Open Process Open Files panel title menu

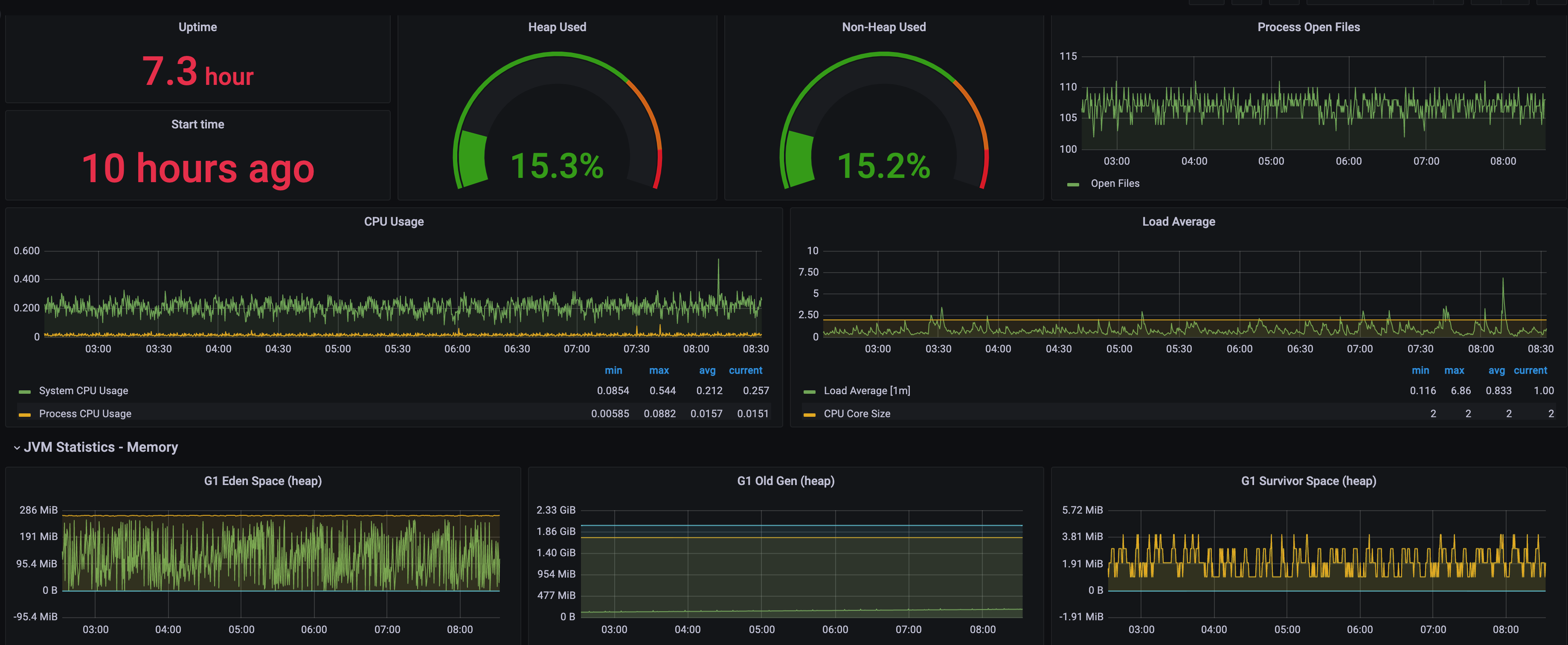click(x=1308, y=27)
